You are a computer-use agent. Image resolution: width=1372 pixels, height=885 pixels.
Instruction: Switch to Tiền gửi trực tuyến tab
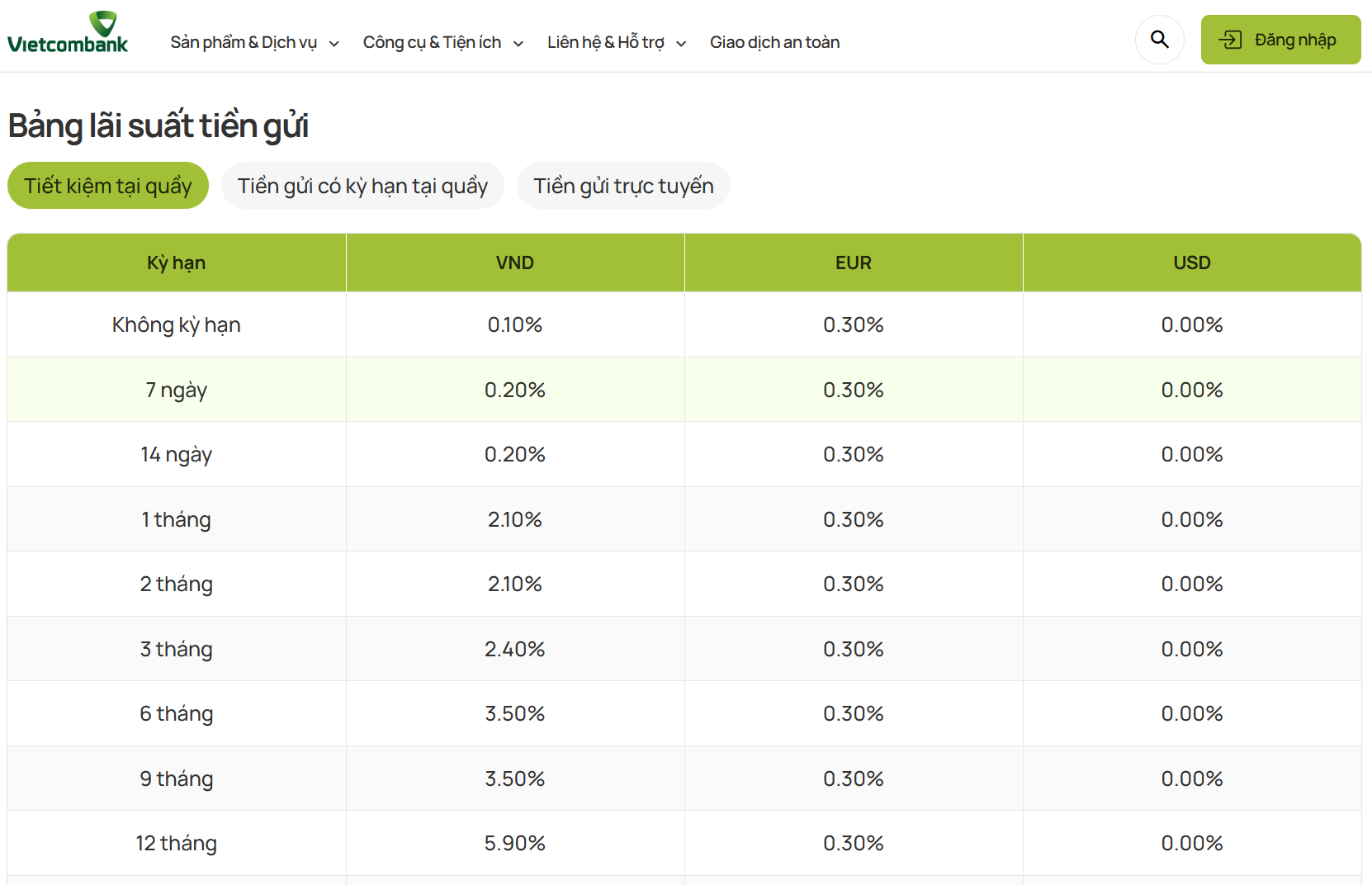(x=623, y=186)
